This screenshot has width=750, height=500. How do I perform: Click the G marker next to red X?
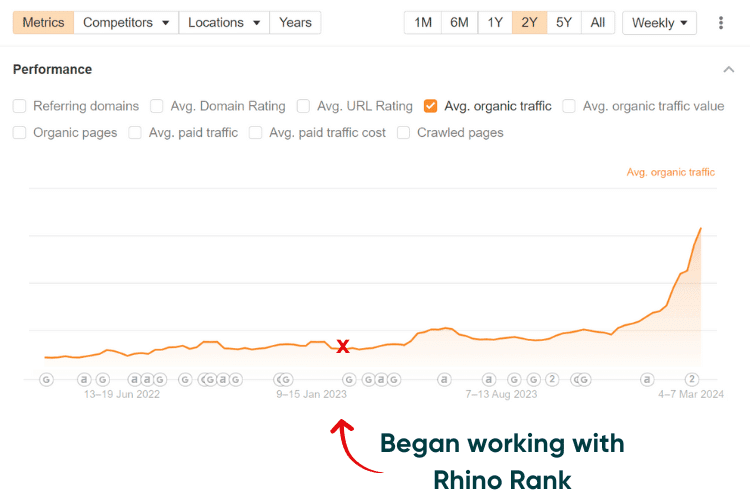click(349, 379)
